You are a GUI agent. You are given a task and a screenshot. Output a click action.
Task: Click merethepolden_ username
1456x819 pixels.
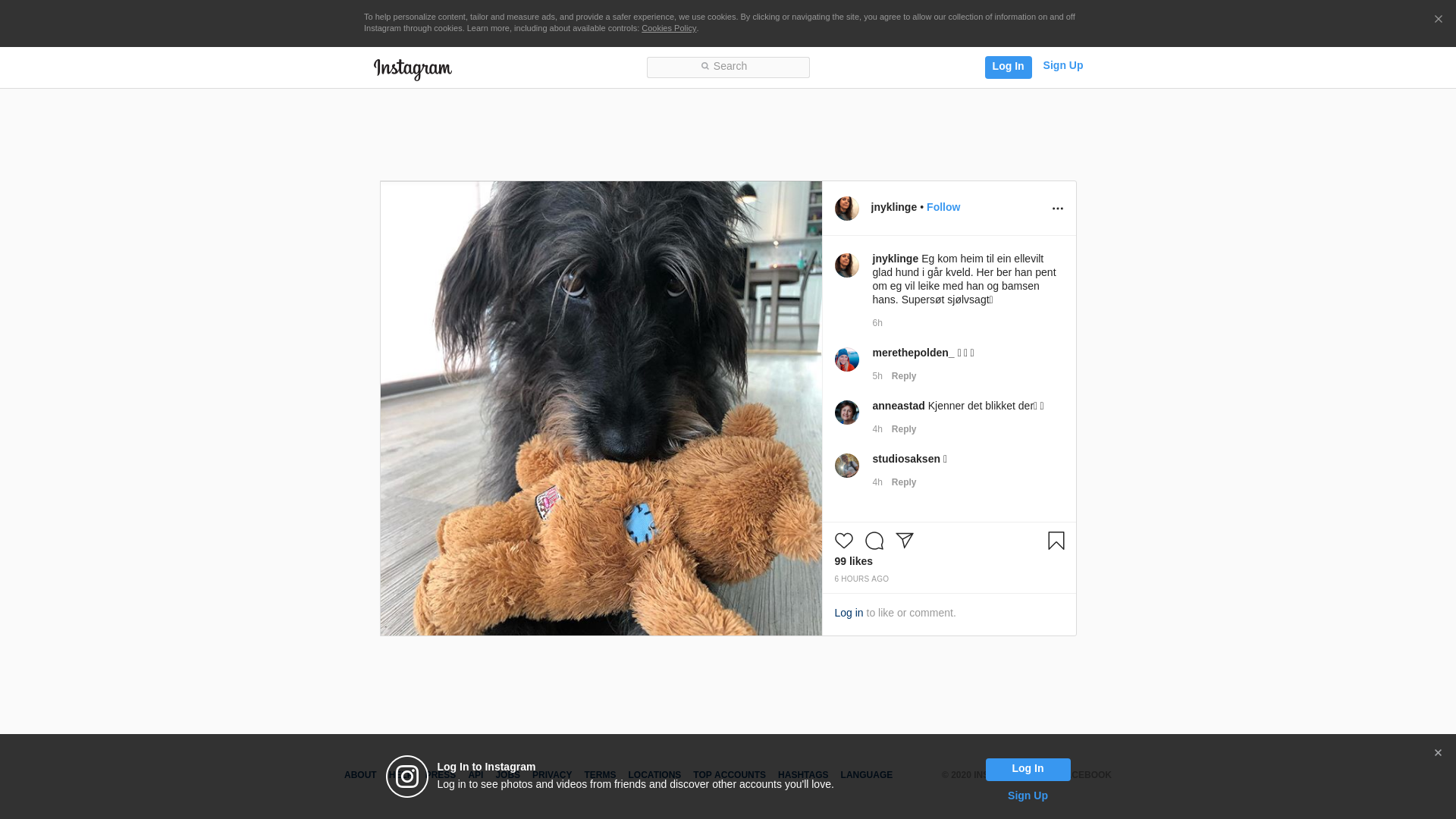913,353
